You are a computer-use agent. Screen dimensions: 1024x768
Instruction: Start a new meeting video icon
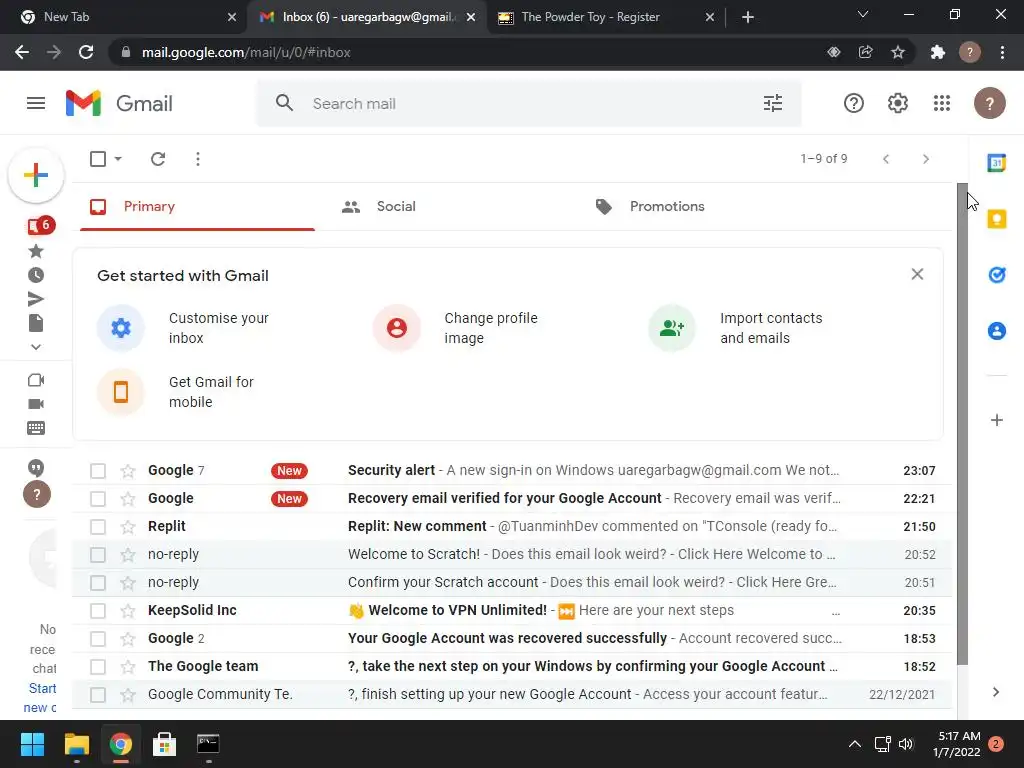36,404
